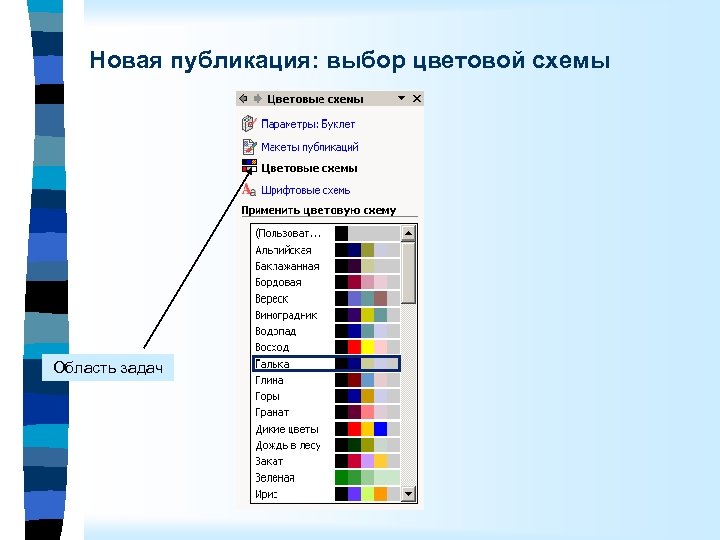Choose the Закат color scheme
The height and width of the screenshot is (540, 720).
pyautogui.click(x=326, y=461)
